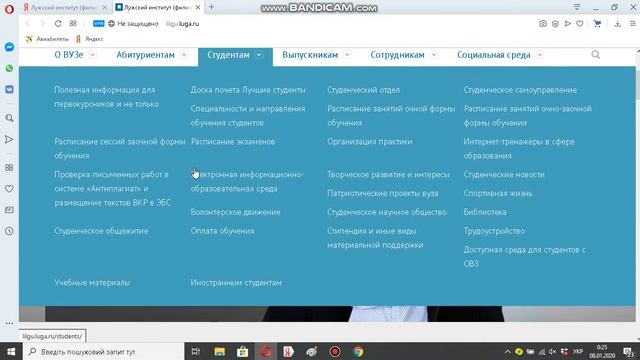Open Студенческий отдел link
640x360 pixels.
pyautogui.click(x=363, y=90)
